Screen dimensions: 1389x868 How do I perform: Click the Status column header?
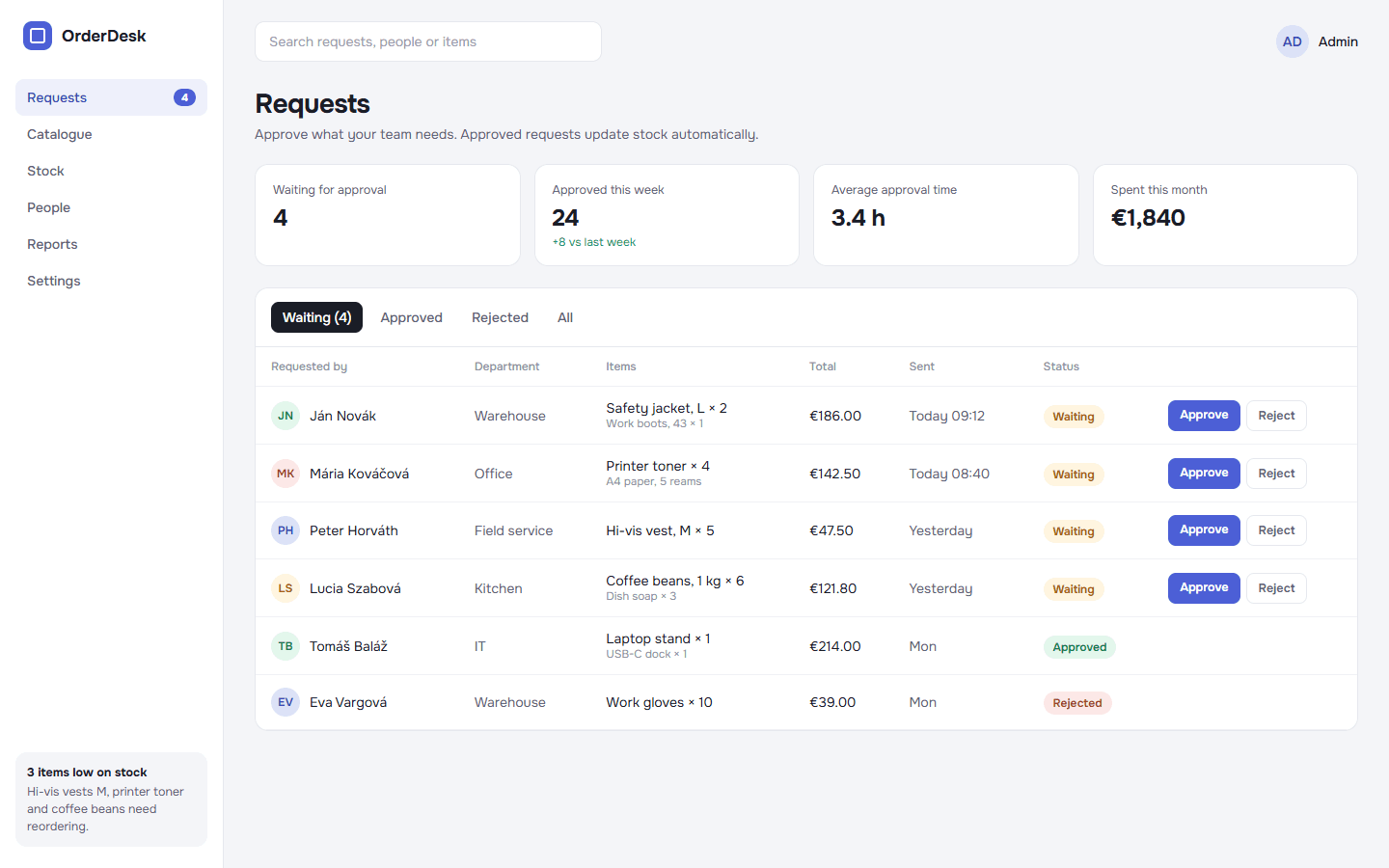coord(1061,366)
